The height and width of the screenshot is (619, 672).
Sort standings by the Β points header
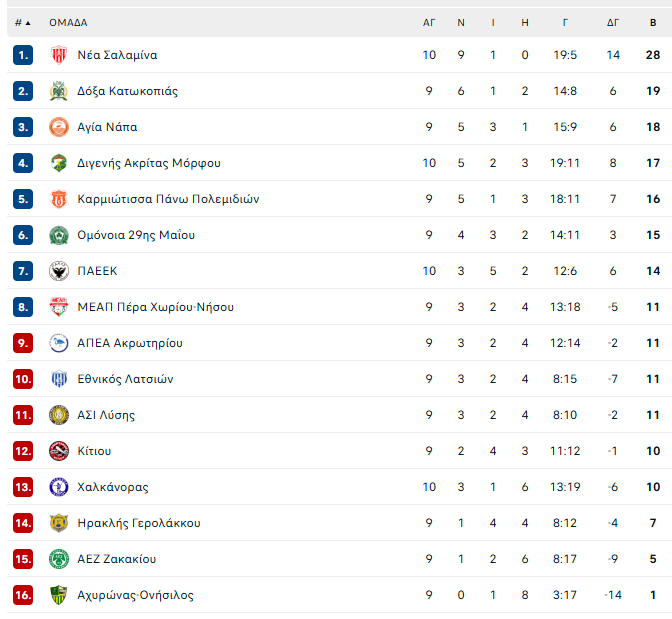653,22
